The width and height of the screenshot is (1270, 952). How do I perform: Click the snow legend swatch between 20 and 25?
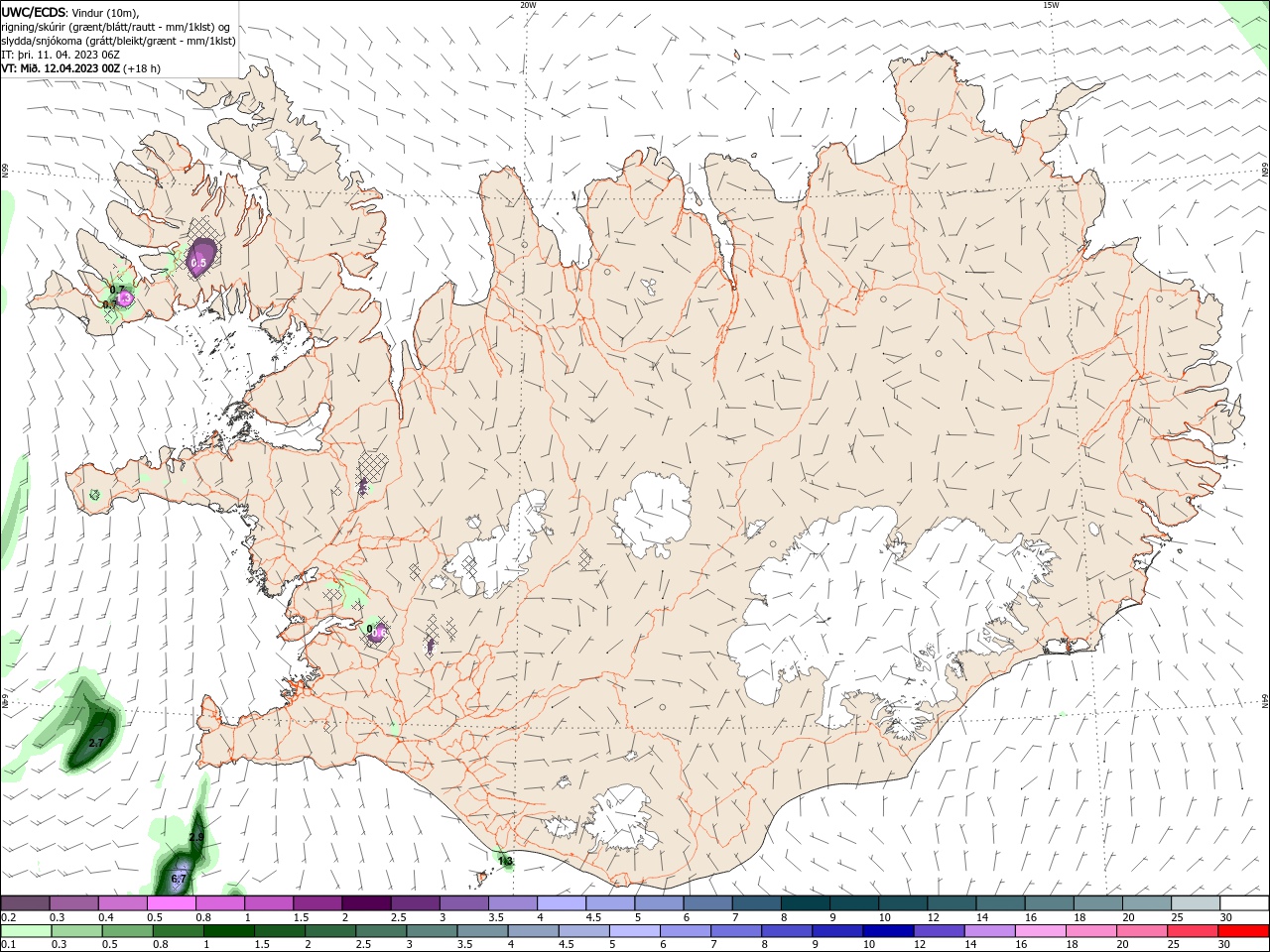(x=1147, y=903)
